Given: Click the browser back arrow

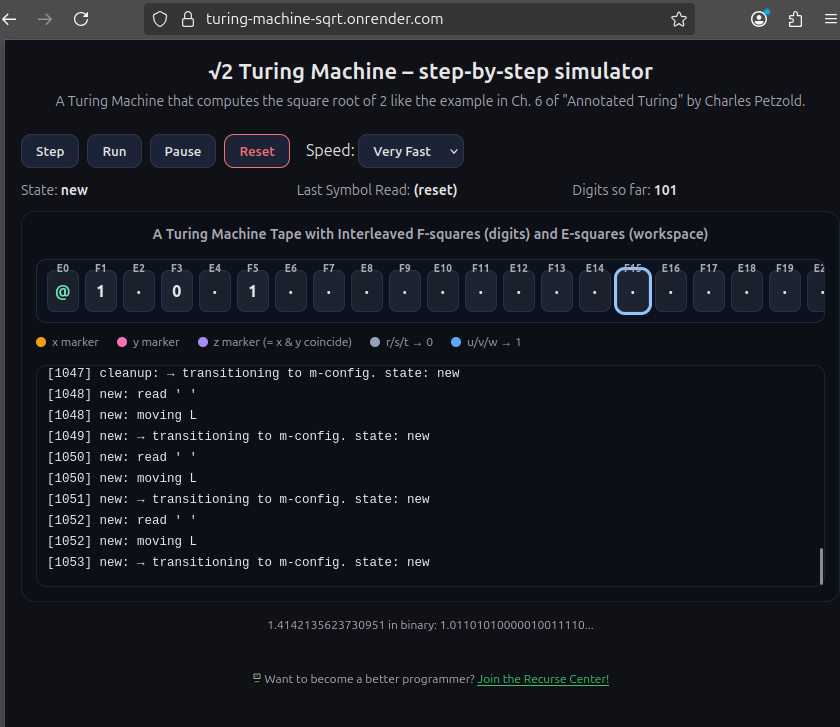Looking at the screenshot, I should tap(10, 19).
